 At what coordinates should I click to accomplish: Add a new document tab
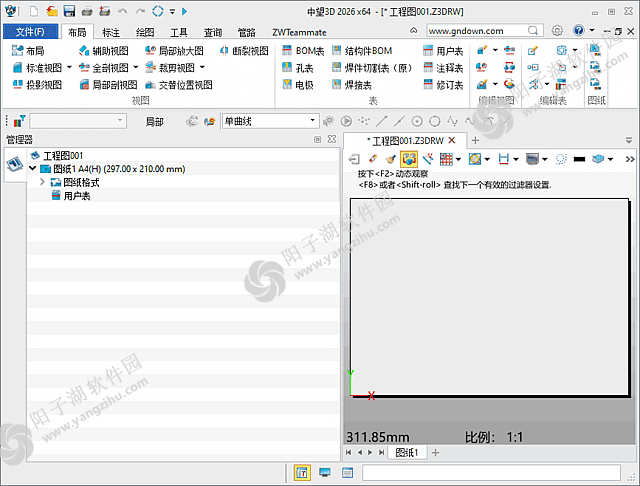tap(475, 140)
